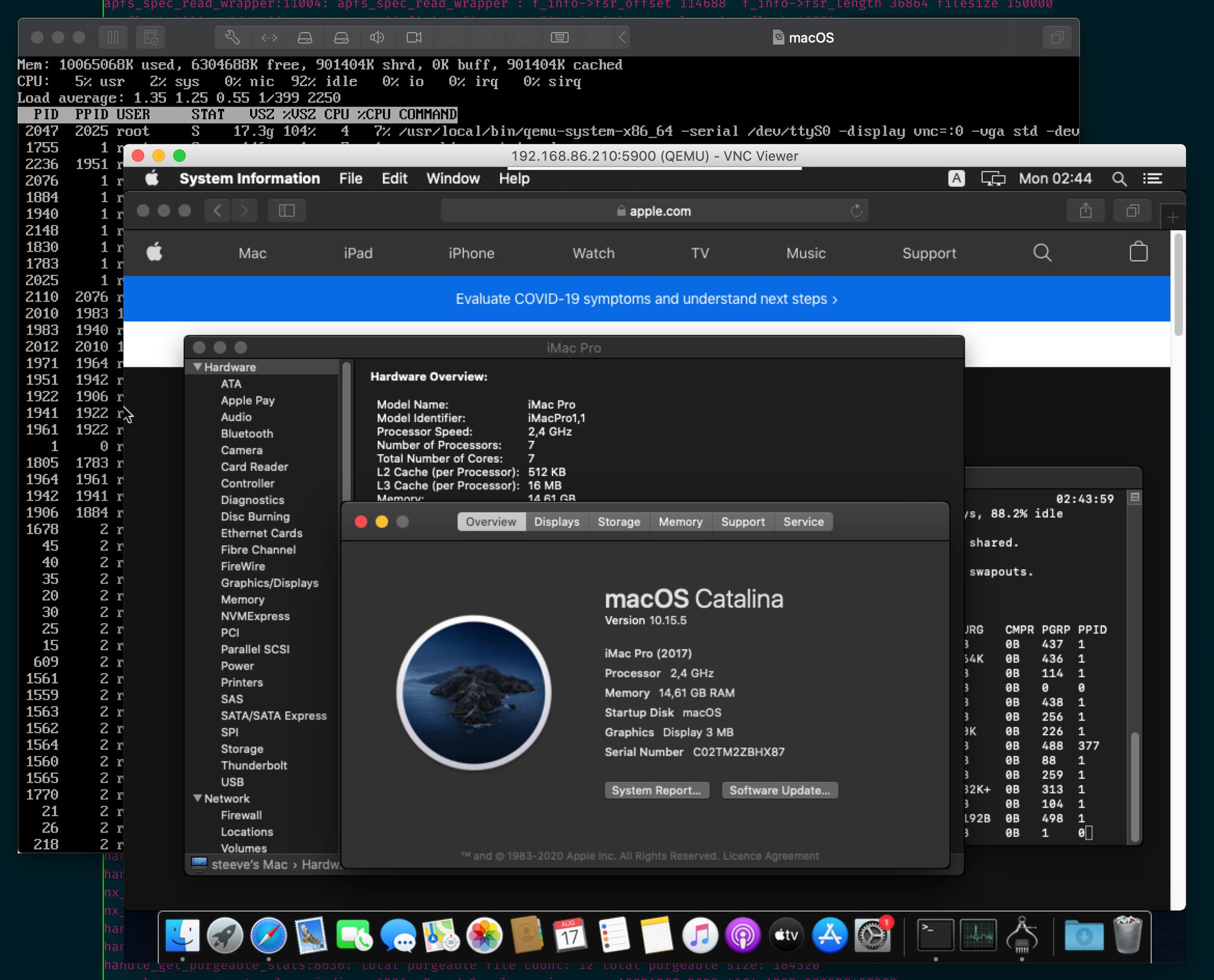Open System Preferences in the Dock
Viewport: 1214px width, 980px height.
point(872,936)
